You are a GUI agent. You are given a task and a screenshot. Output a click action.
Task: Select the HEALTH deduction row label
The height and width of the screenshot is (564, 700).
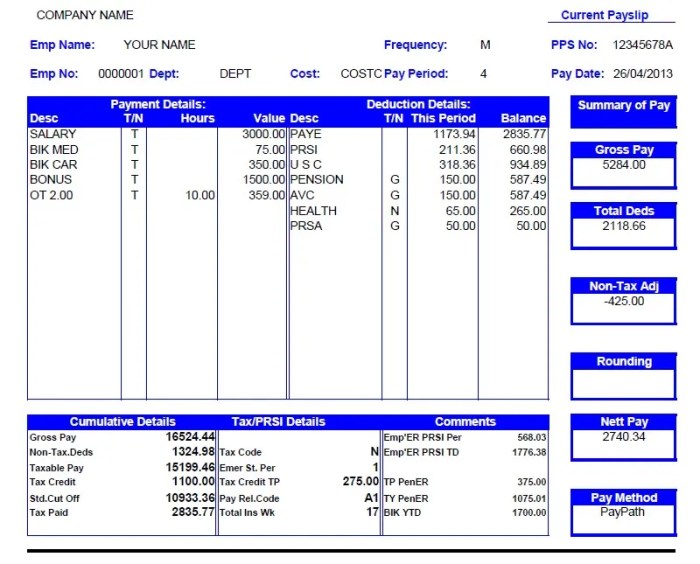313,211
